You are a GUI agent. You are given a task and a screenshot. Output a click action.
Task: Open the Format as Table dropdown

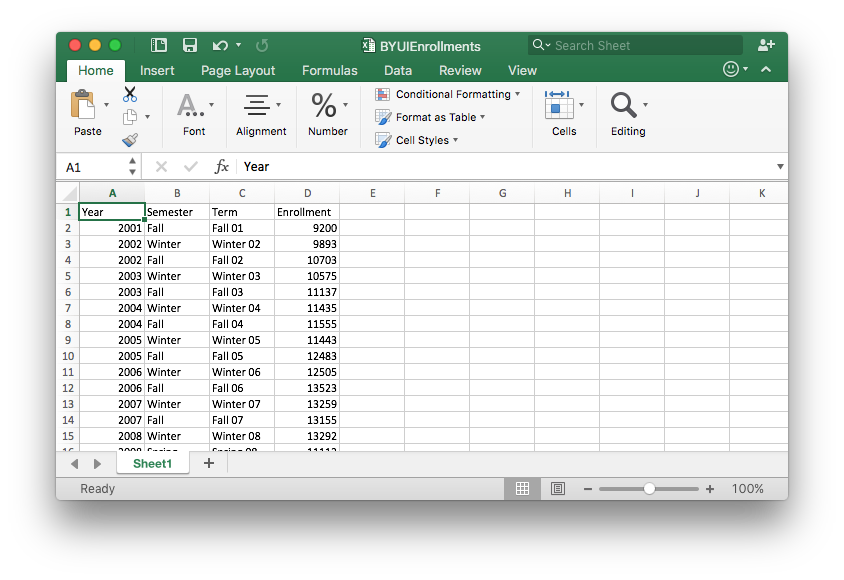(430, 117)
